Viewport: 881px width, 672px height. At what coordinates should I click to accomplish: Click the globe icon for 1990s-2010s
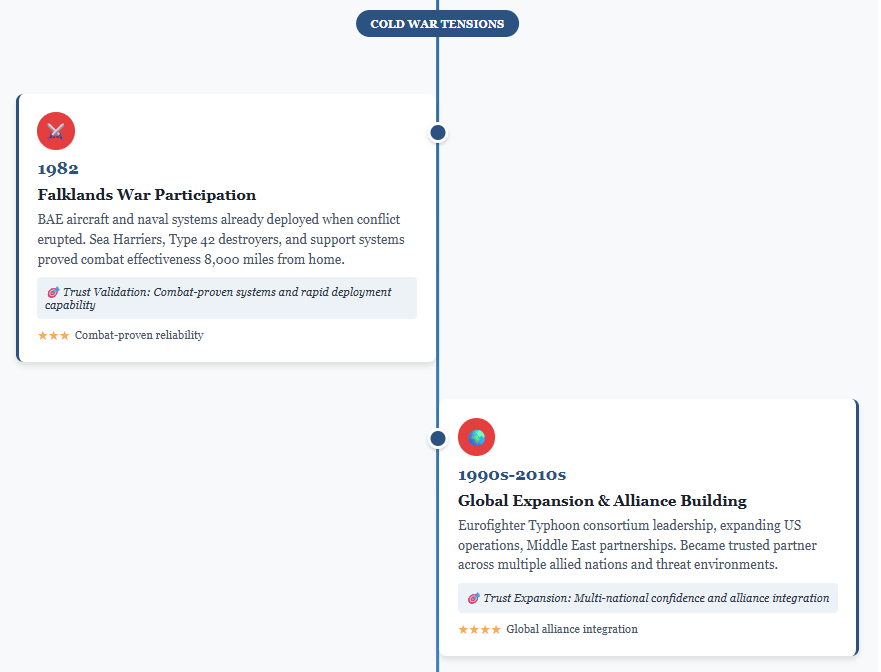[x=476, y=437]
